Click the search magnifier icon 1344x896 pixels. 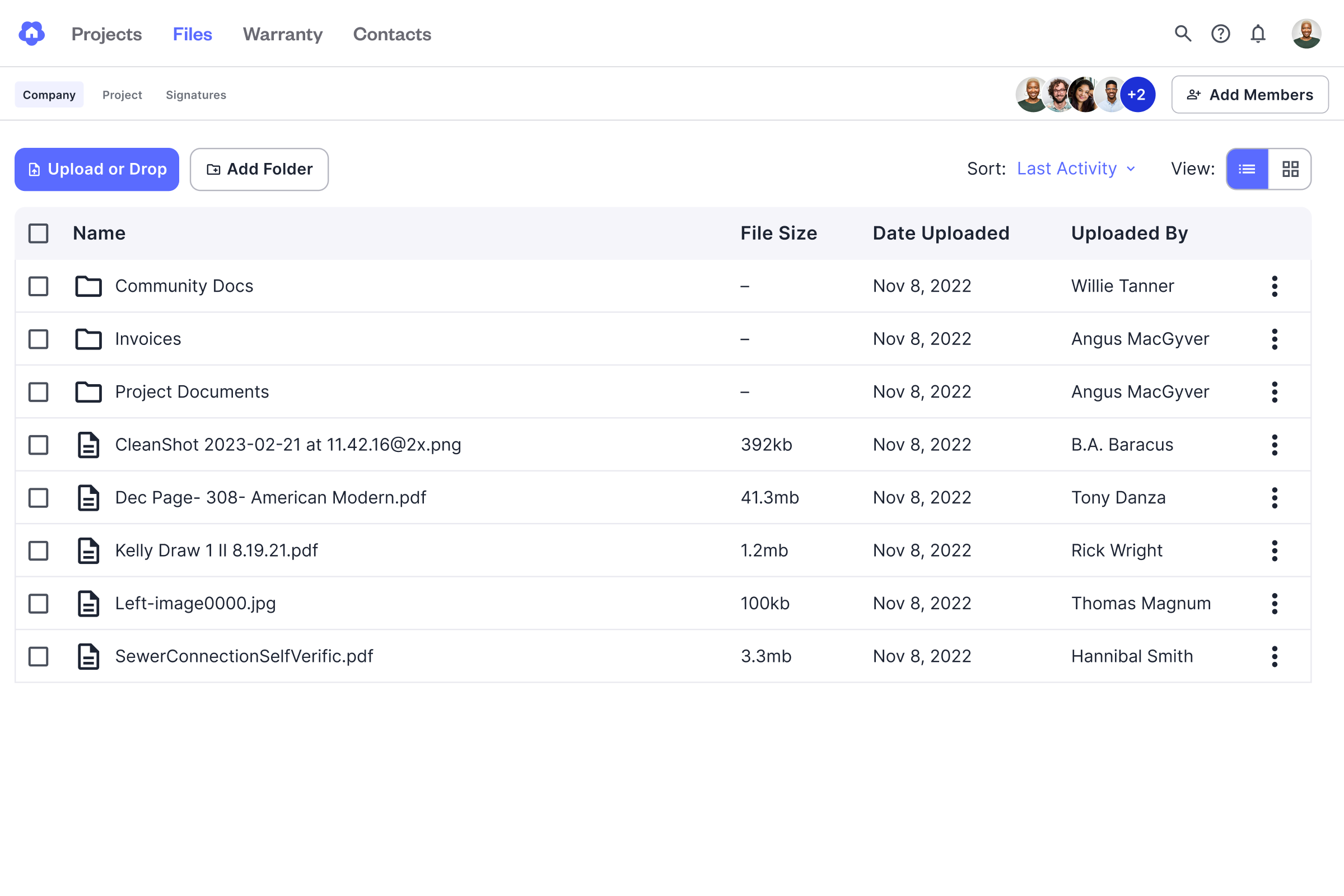pyautogui.click(x=1182, y=34)
